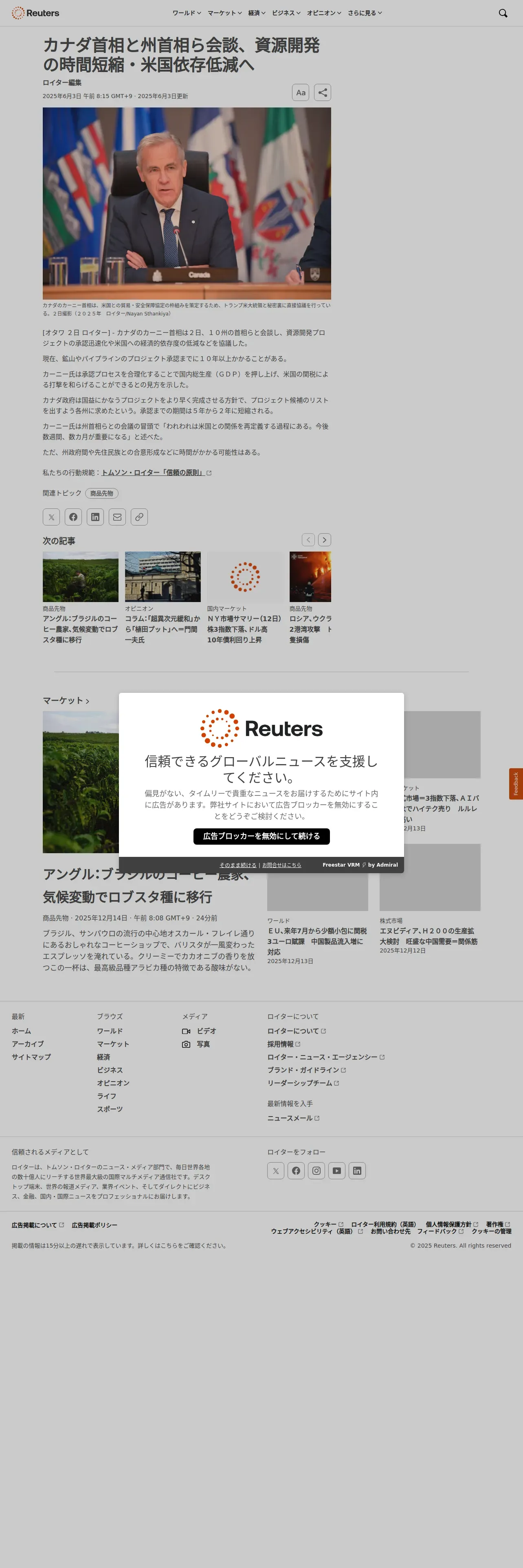Click the share icon beside Aa

coord(323,92)
